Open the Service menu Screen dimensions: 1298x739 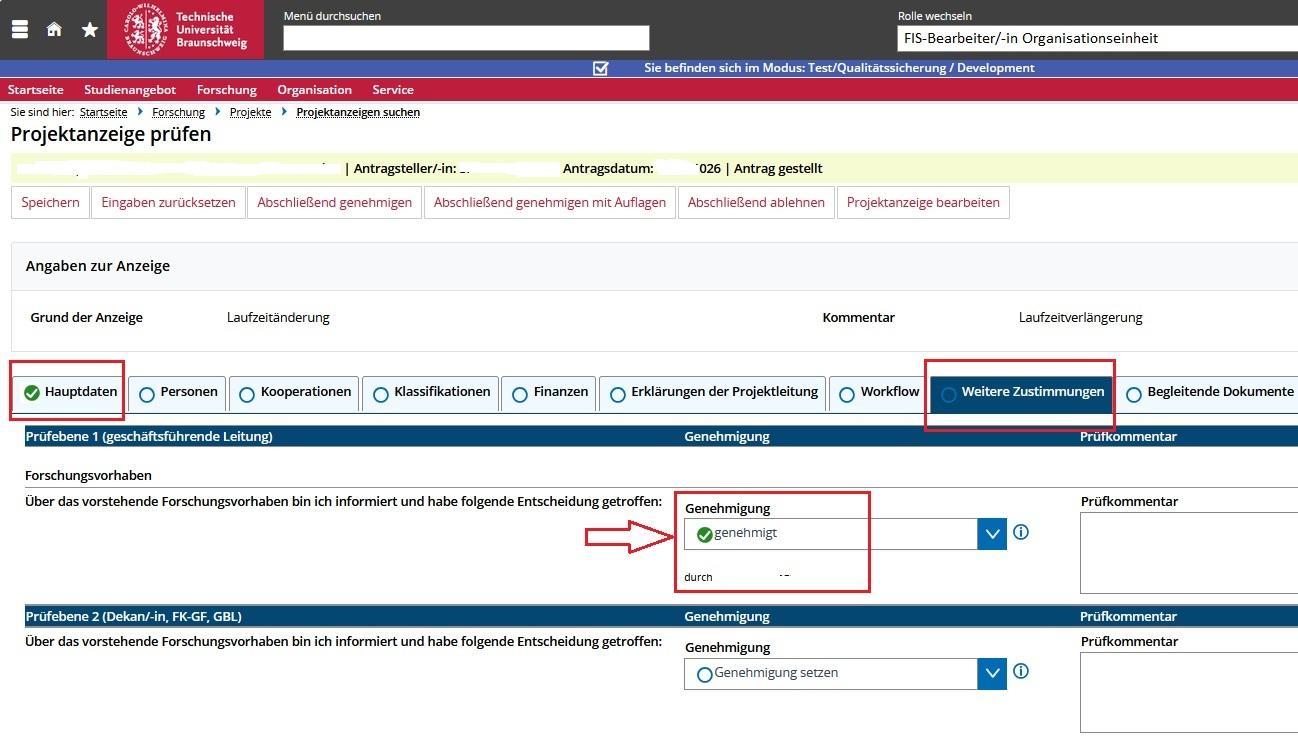pos(393,90)
